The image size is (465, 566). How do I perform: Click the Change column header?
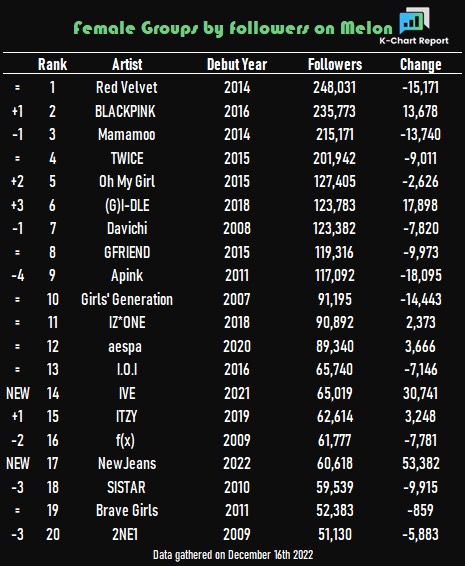[x=421, y=65]
